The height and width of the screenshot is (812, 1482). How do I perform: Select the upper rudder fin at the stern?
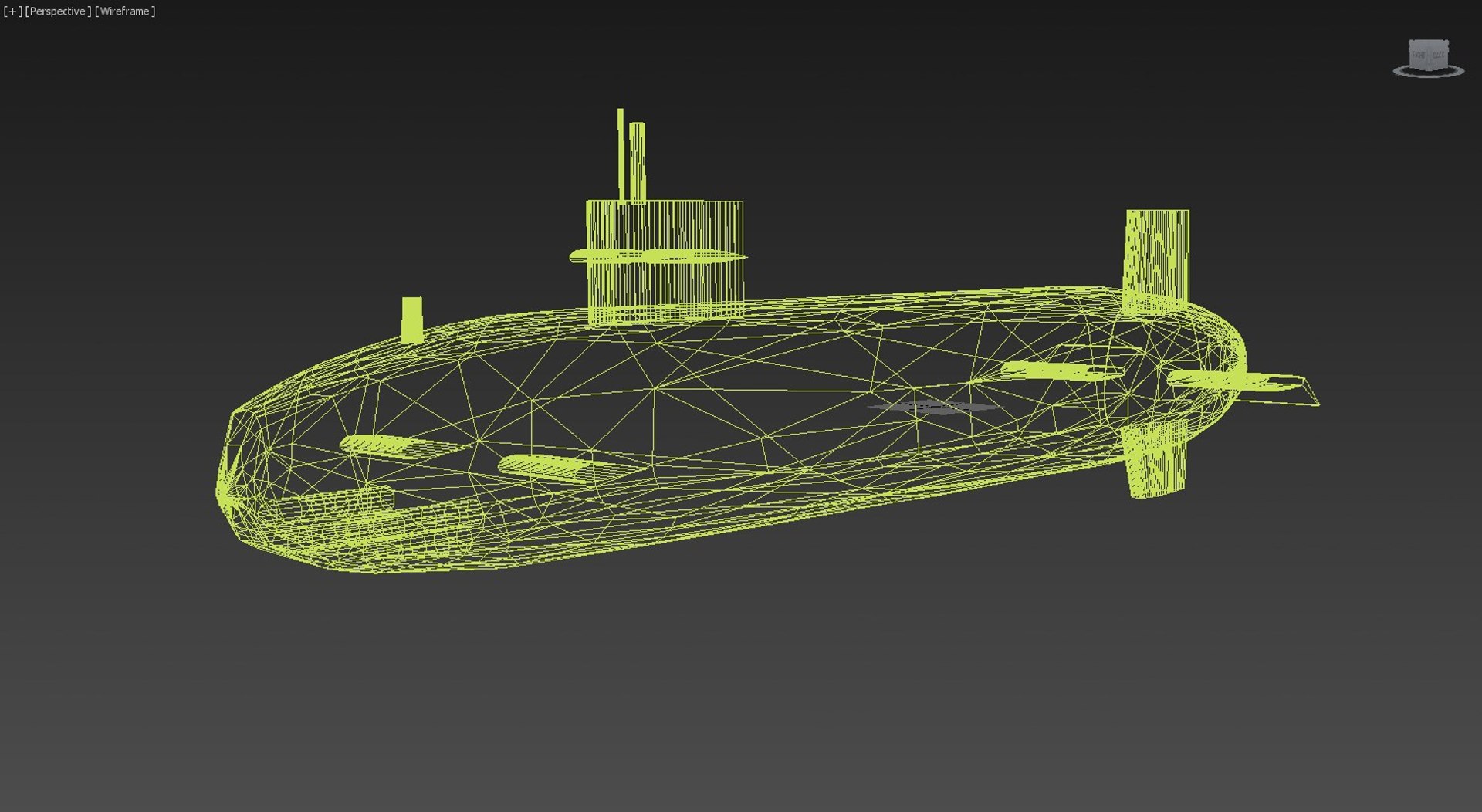(x=1156, y=259)
